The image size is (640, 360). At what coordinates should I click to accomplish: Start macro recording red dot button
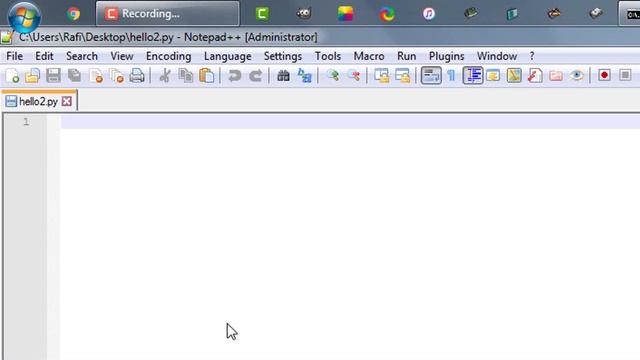tap(604, 76)
